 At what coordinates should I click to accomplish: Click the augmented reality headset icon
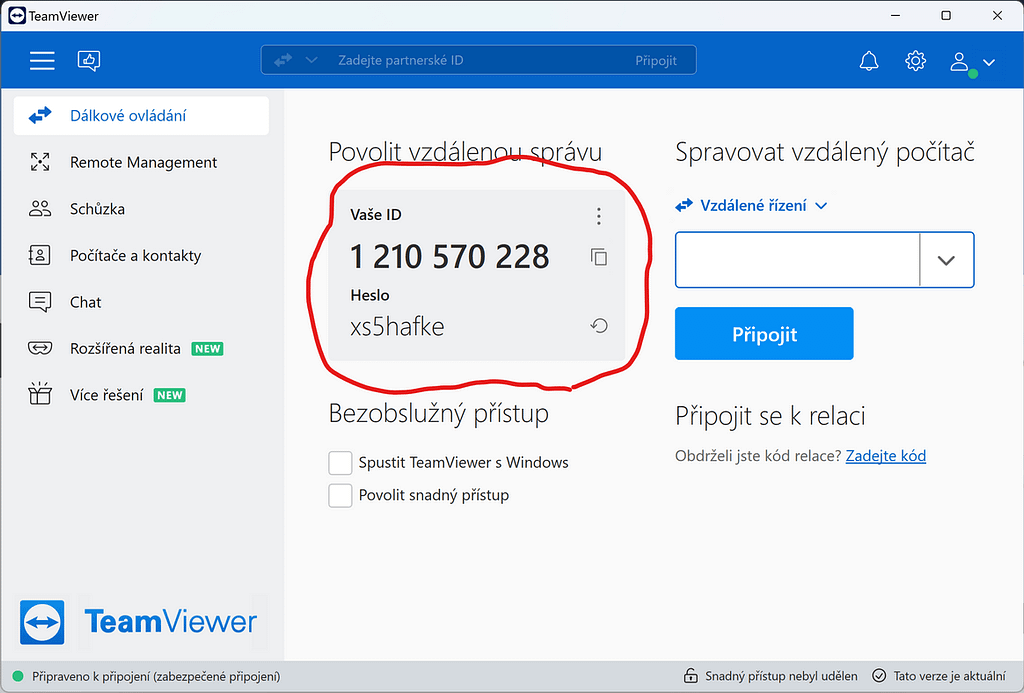tap(40, 348)
